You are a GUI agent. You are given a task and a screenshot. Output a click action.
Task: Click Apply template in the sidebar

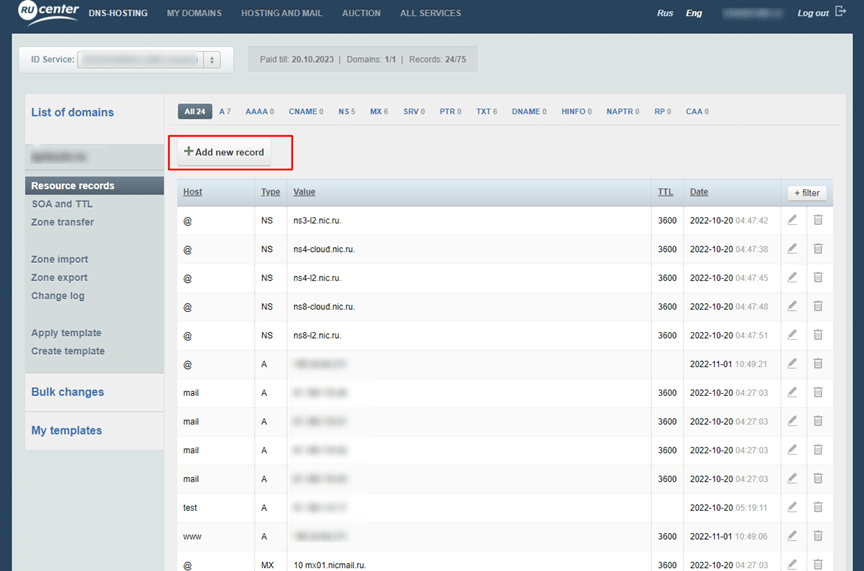(66, 333)
